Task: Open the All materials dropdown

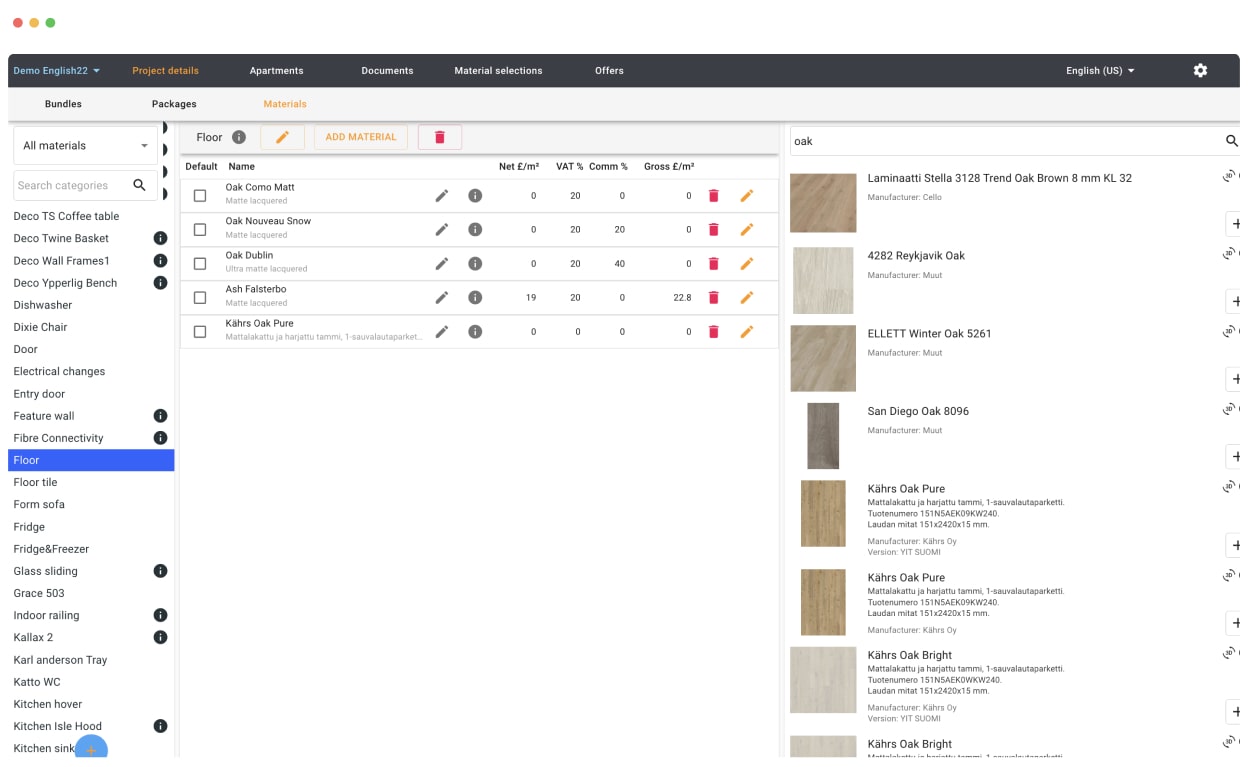Action: pyautogui.click(x=85, y=146)
